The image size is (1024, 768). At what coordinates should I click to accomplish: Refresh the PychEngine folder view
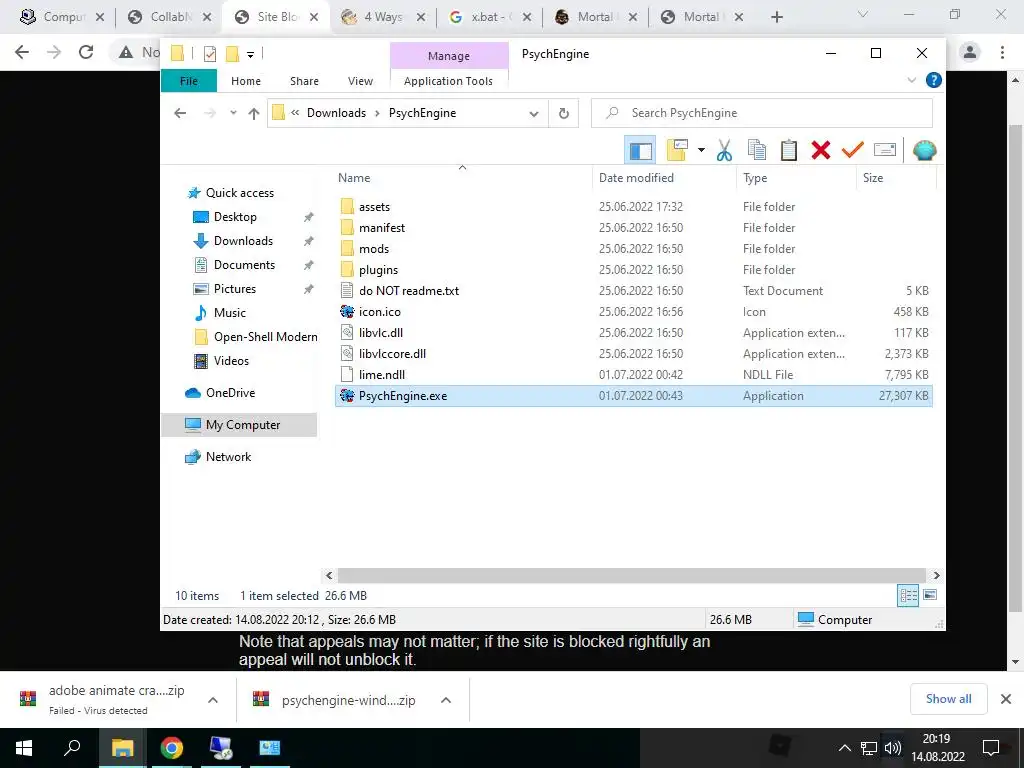564,114
